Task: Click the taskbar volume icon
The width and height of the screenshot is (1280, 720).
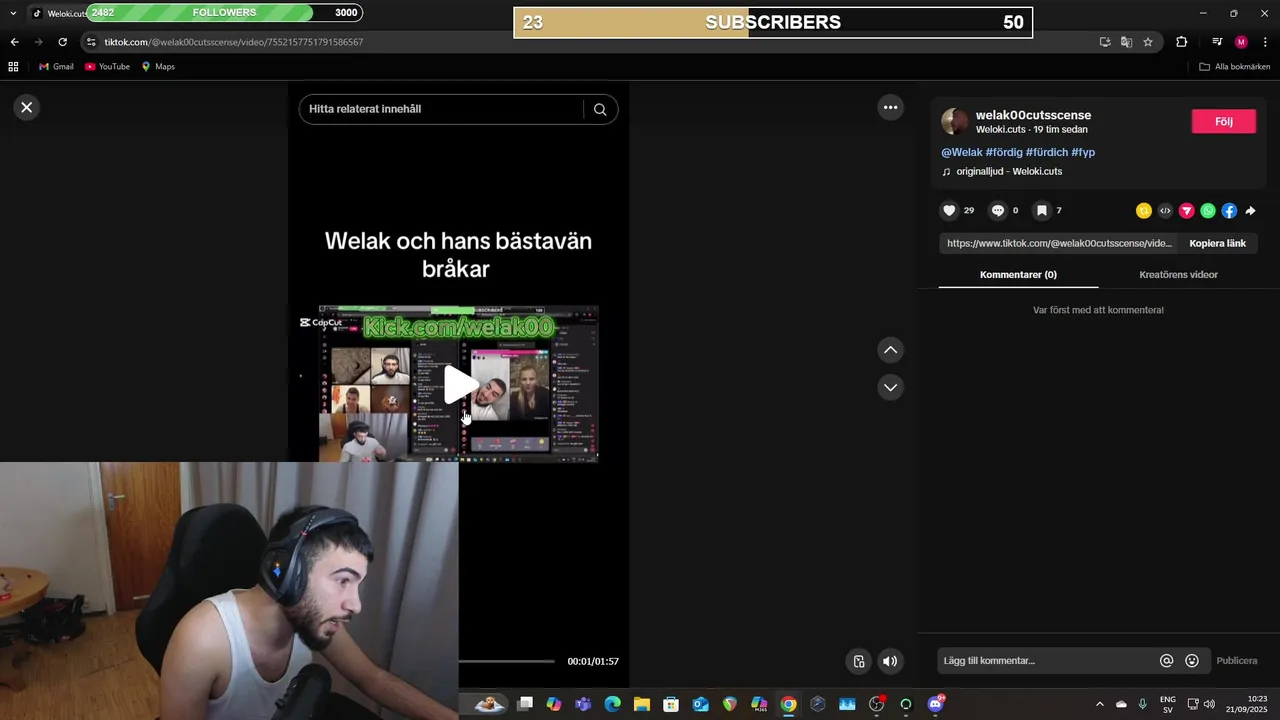Action: point(1209,704)
